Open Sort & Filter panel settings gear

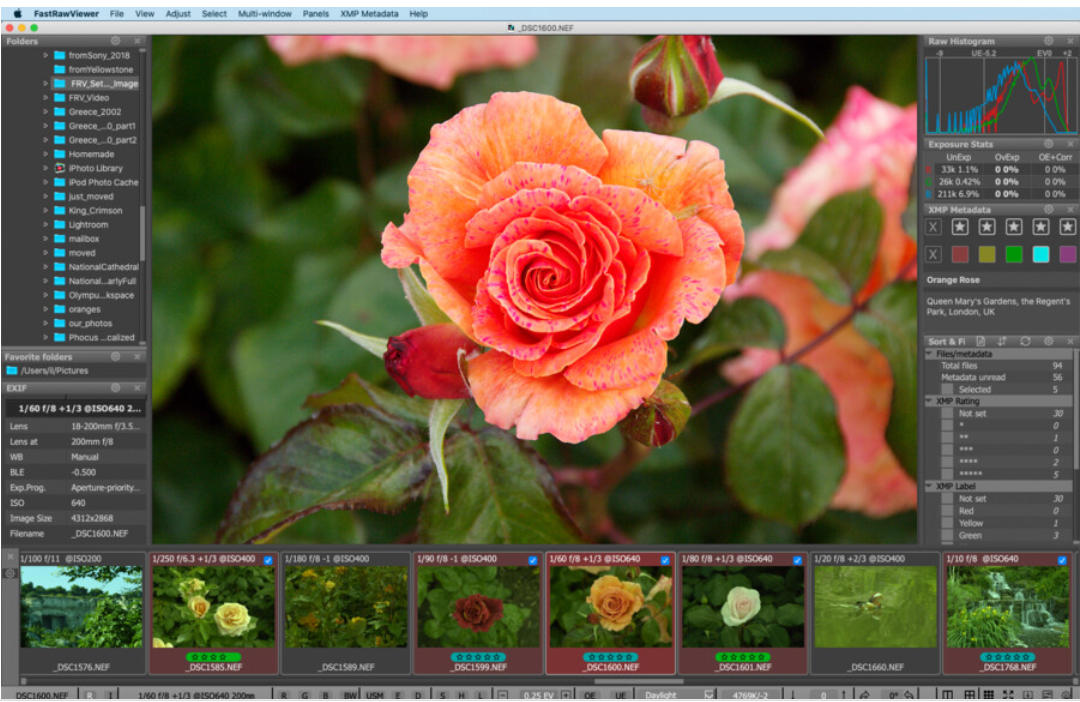click(1048, 342)
